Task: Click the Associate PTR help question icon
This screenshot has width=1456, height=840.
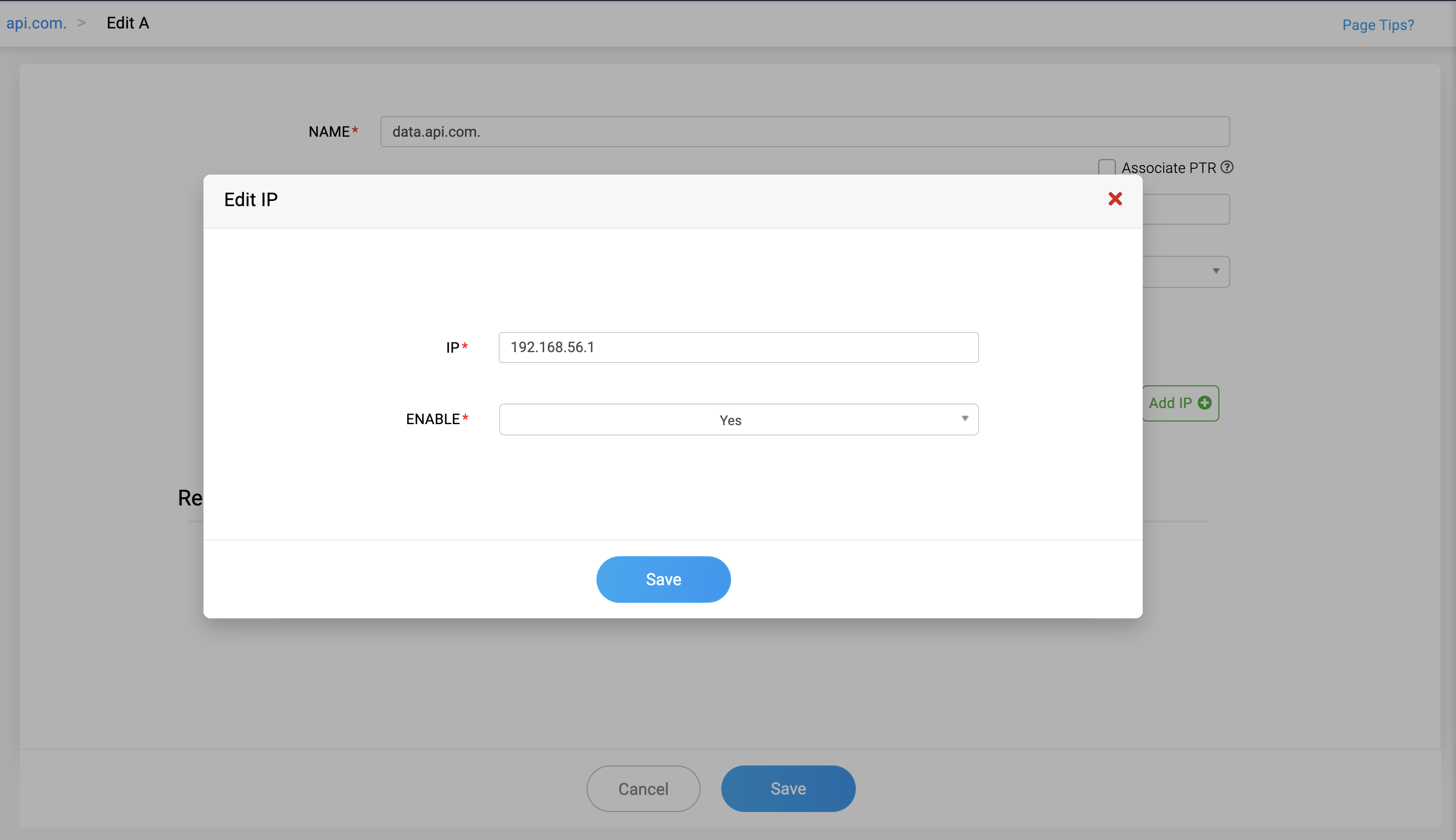Action: [1227, 167]
